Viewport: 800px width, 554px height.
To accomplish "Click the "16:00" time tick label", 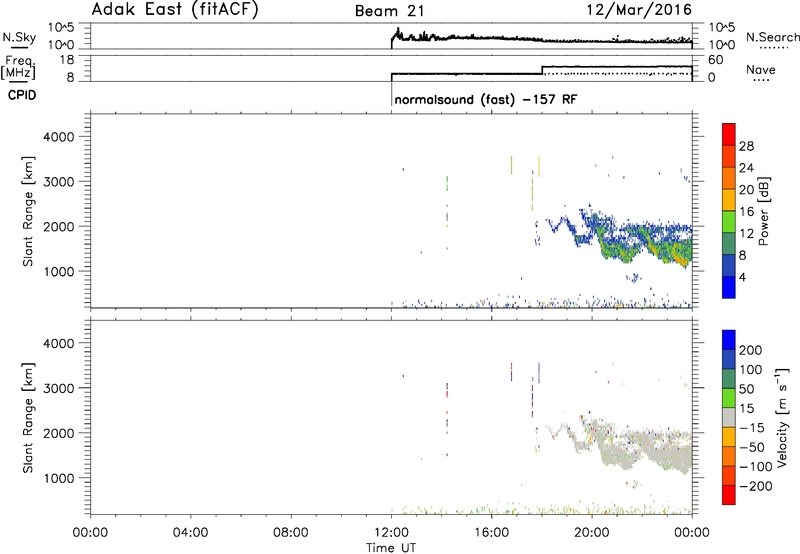I will 491,533.
